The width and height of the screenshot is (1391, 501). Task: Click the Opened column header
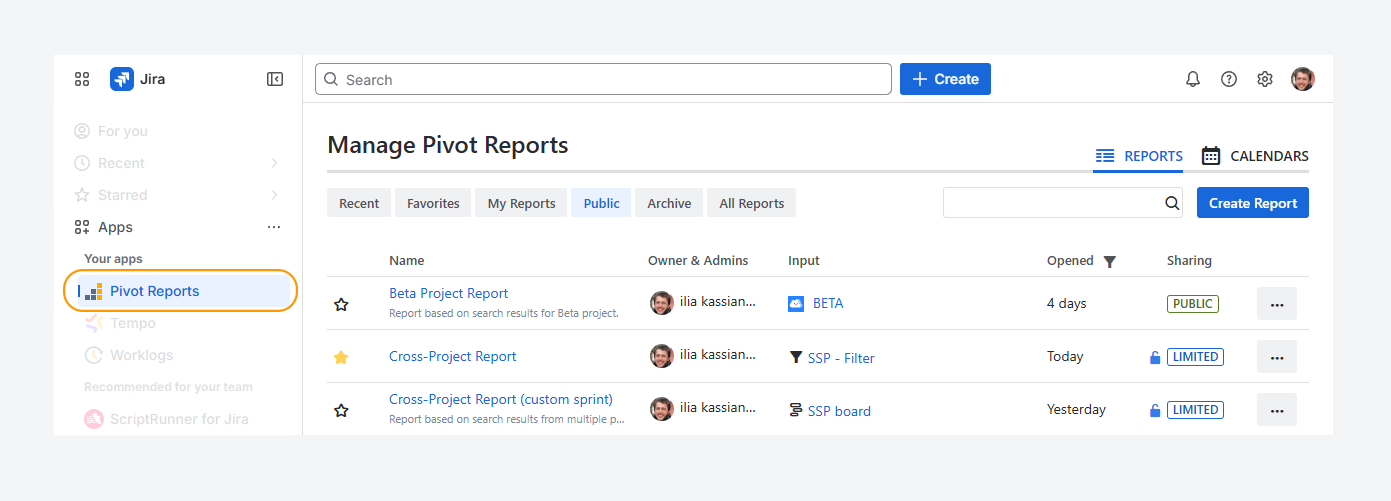point(1070,261)
